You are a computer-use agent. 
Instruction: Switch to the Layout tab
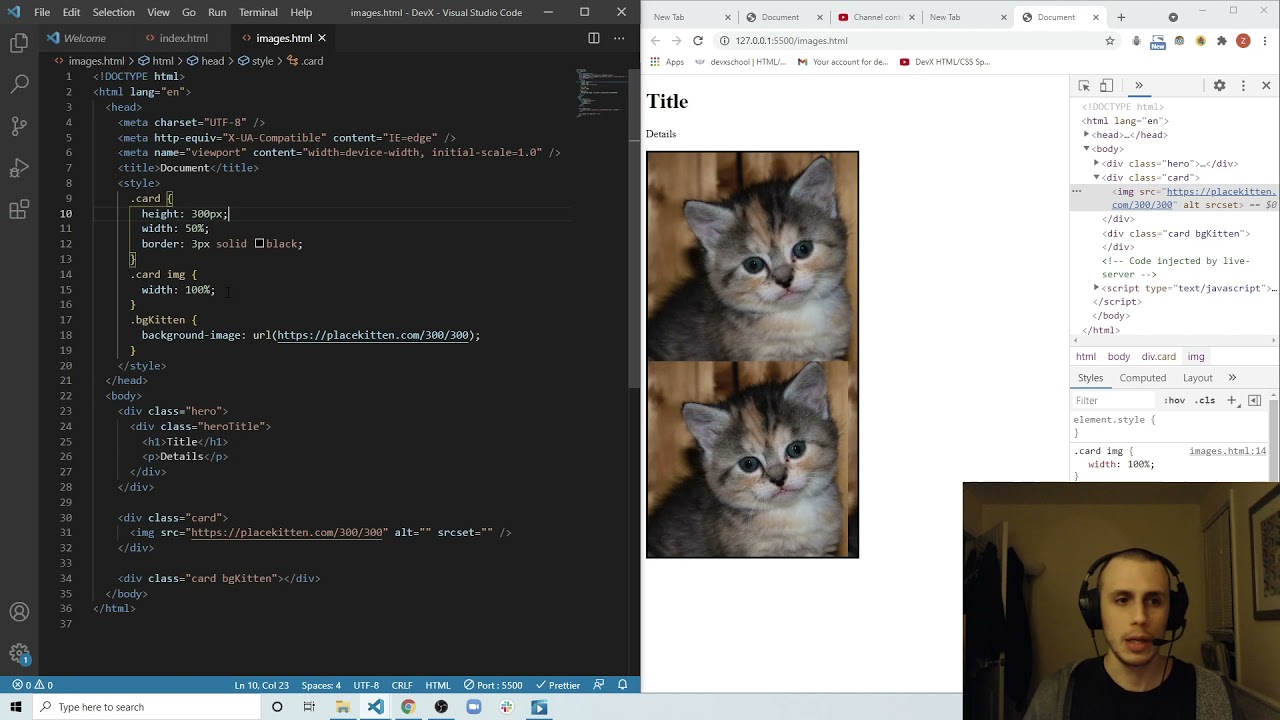point(1198,378)
